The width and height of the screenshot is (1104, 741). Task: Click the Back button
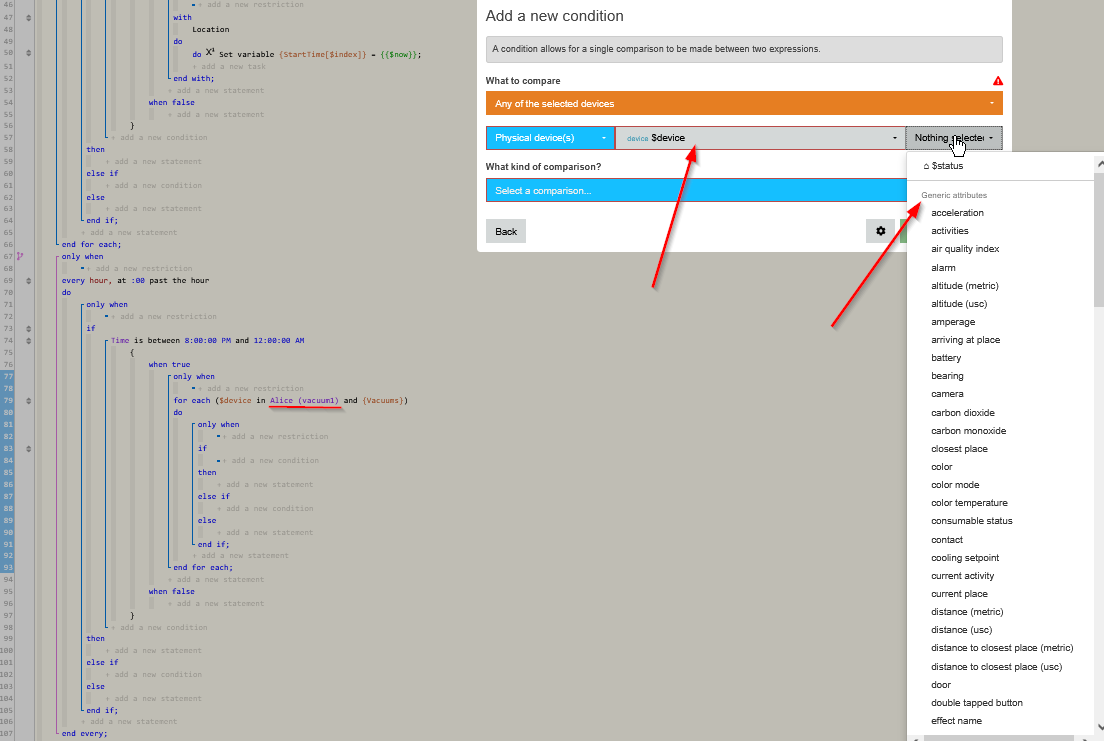[506, 231]
